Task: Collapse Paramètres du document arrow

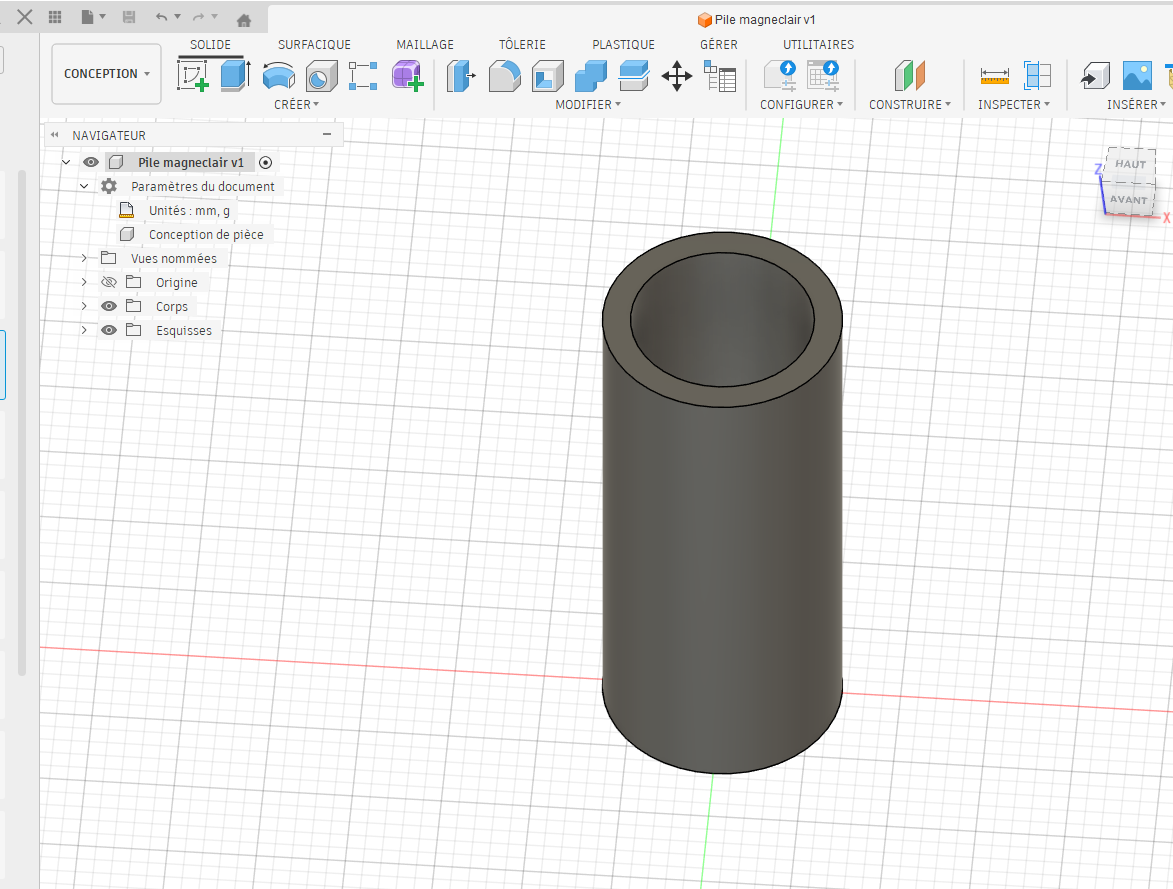Action: tap(84, 186)
